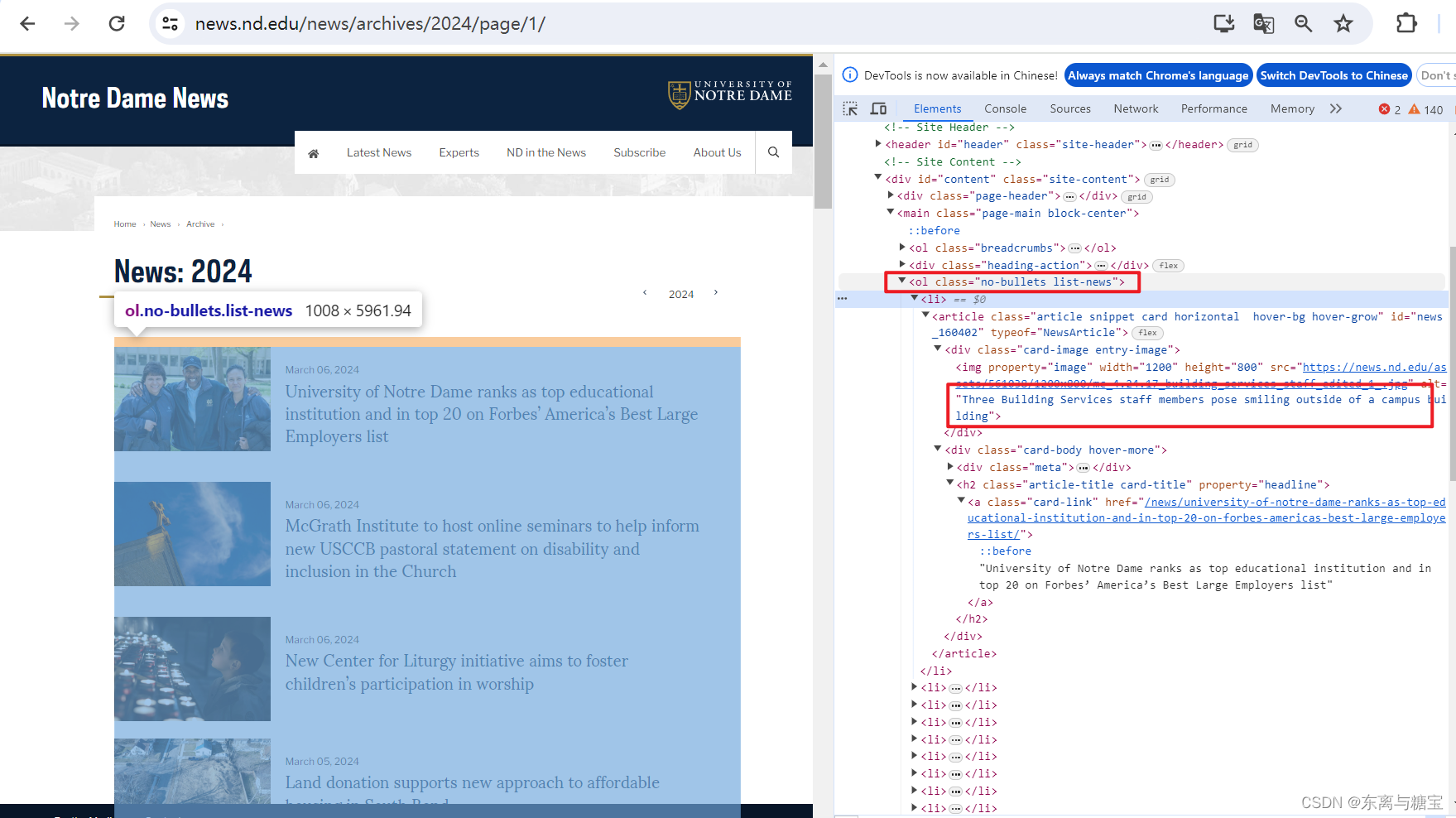Open the Elements tab
This screenshot has height=818, width=1456.
tap(937, 108)
